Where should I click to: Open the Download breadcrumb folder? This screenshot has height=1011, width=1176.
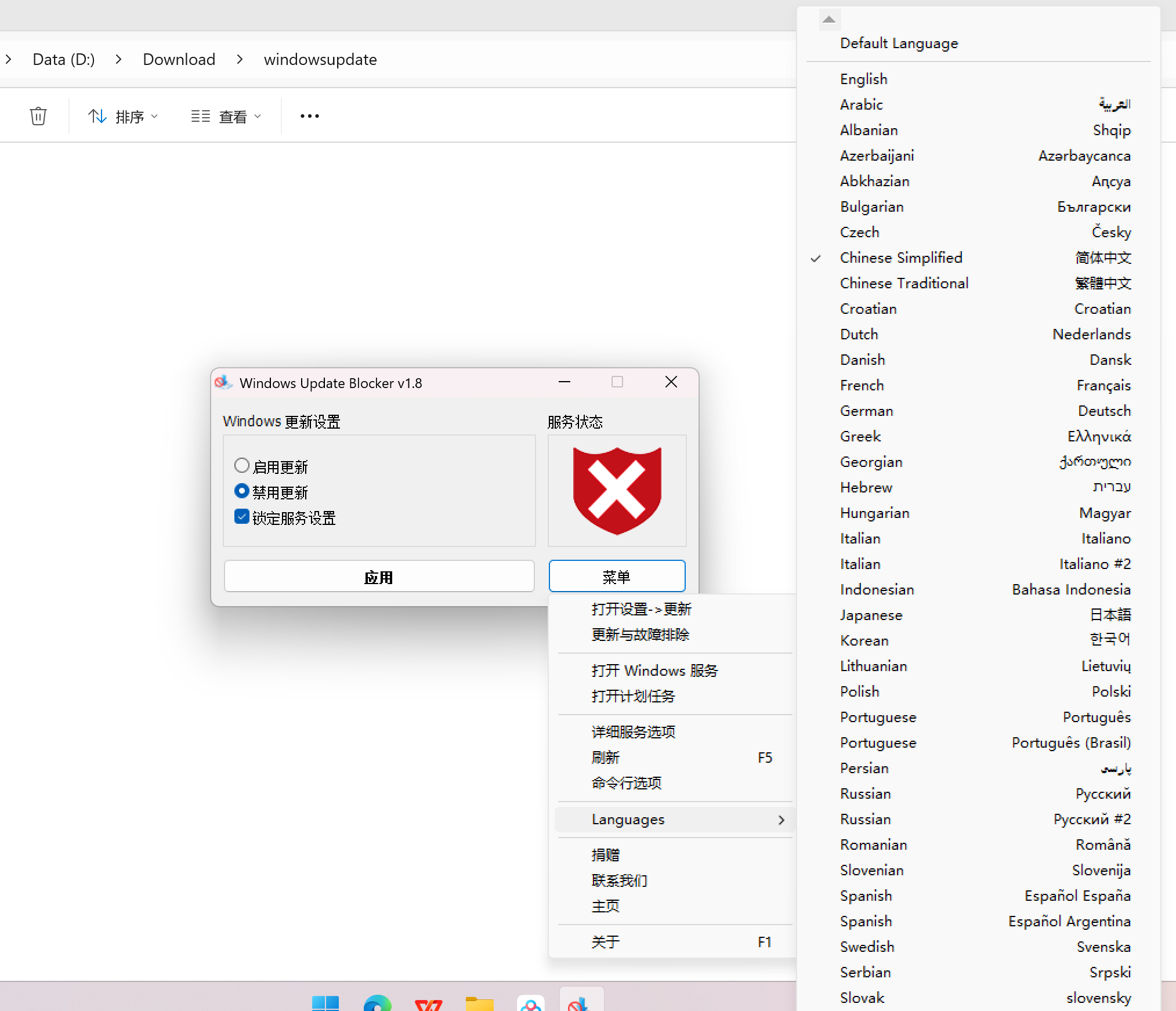tap(179, 59)
